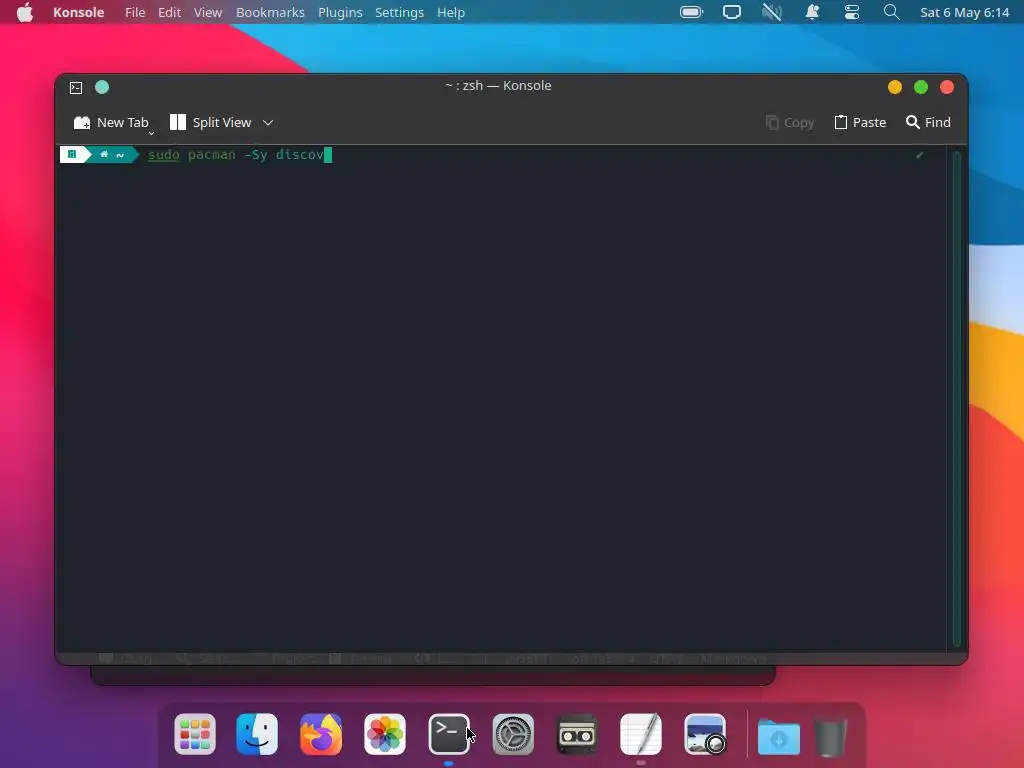Open the Plugins menu
The height and width of the screenshot is (768, 1024).
click(x=340, y=12)
